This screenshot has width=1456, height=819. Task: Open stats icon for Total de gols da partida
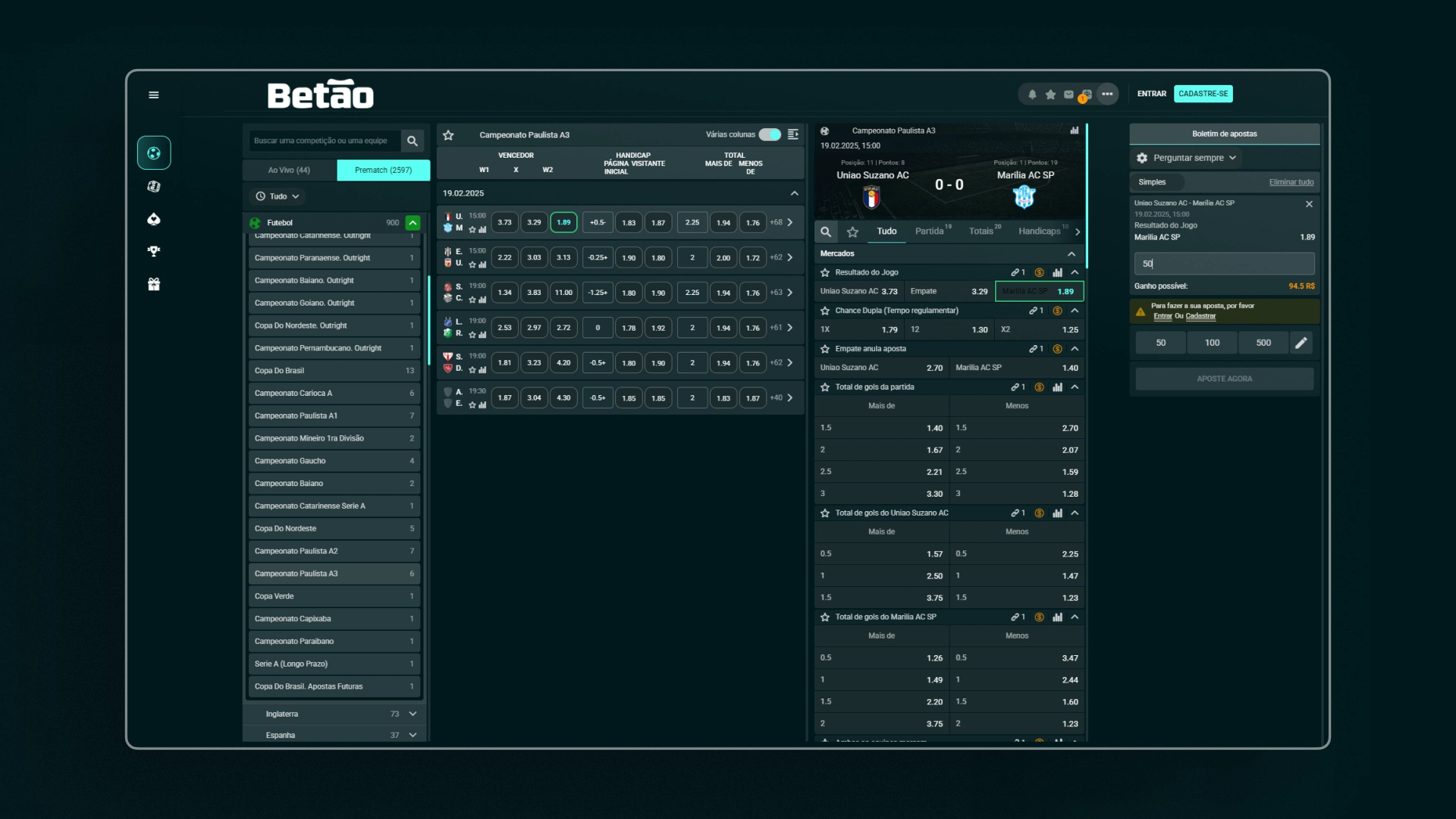click(x=1057, y=387)
